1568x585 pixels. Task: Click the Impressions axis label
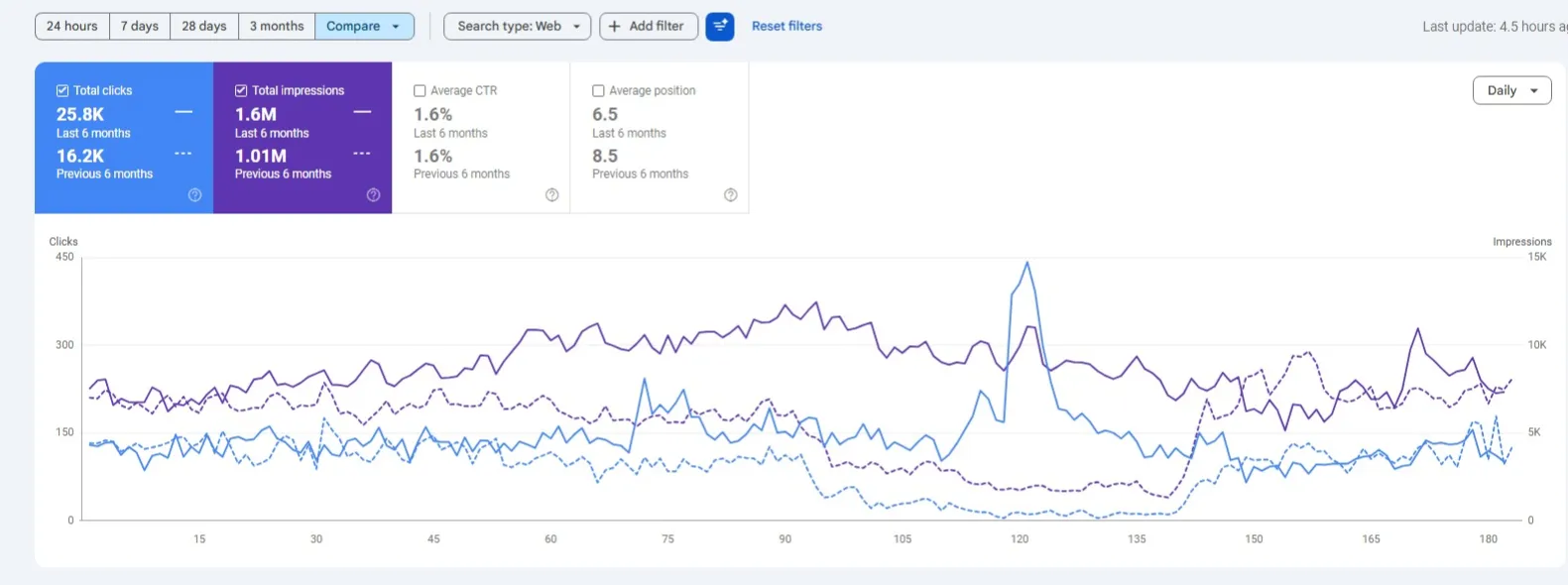(1521, 241)
